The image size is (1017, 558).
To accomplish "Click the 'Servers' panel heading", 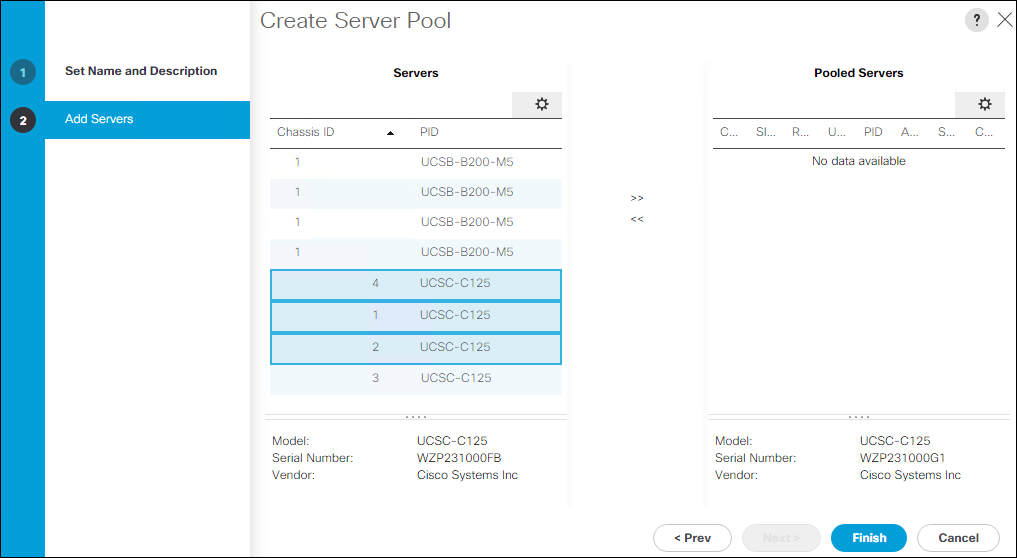I will (416, 73).
